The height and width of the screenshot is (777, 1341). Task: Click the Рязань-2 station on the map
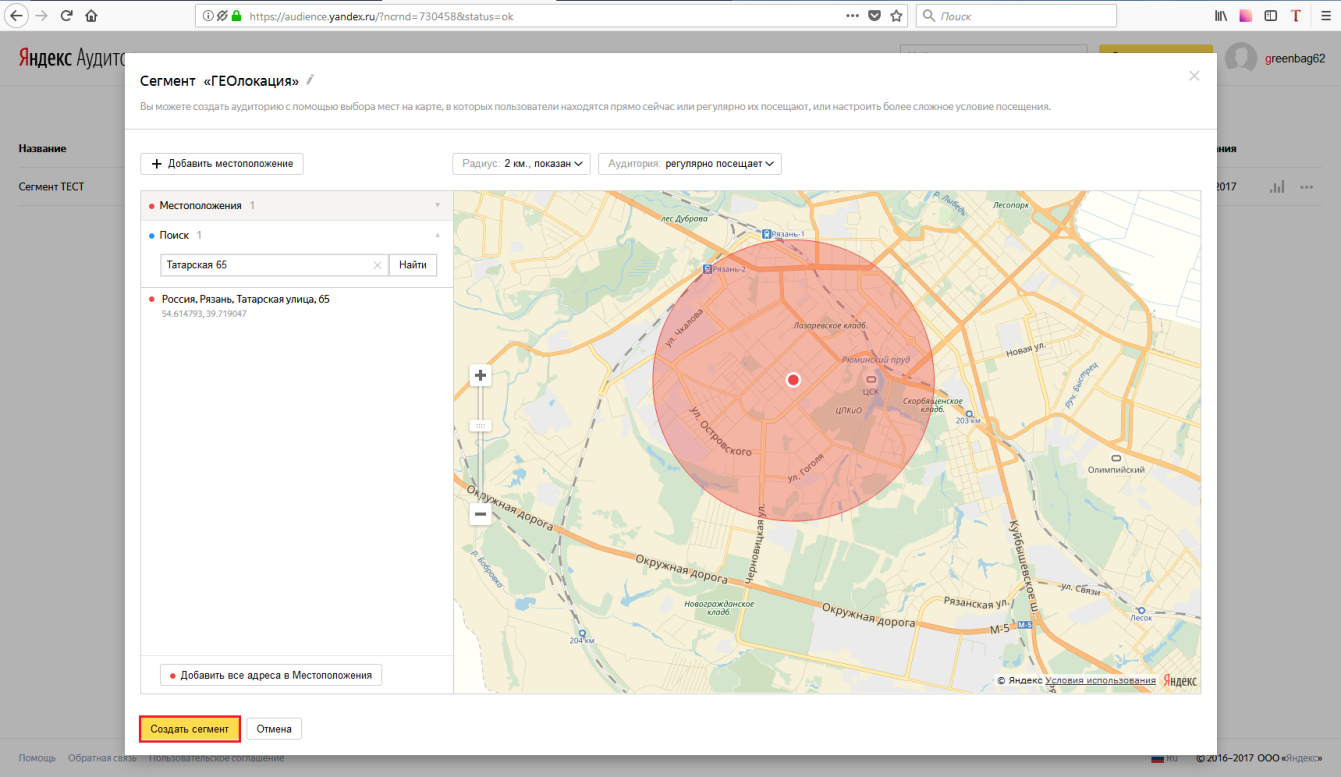(724, 269)
